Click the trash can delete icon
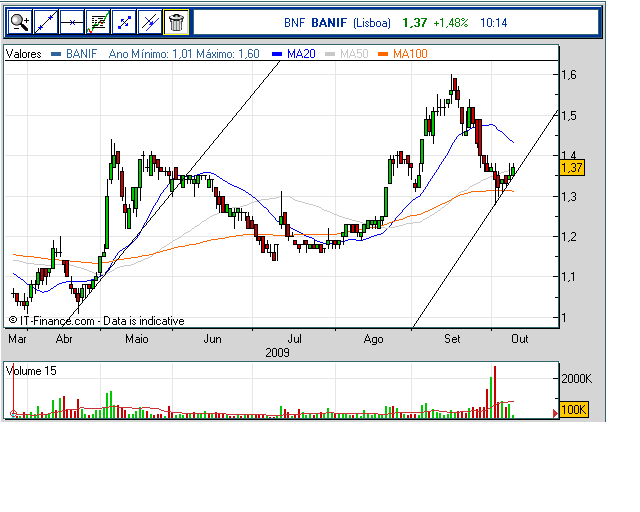The height and width of the screenshot is (512, 640). tap(176, 21)
